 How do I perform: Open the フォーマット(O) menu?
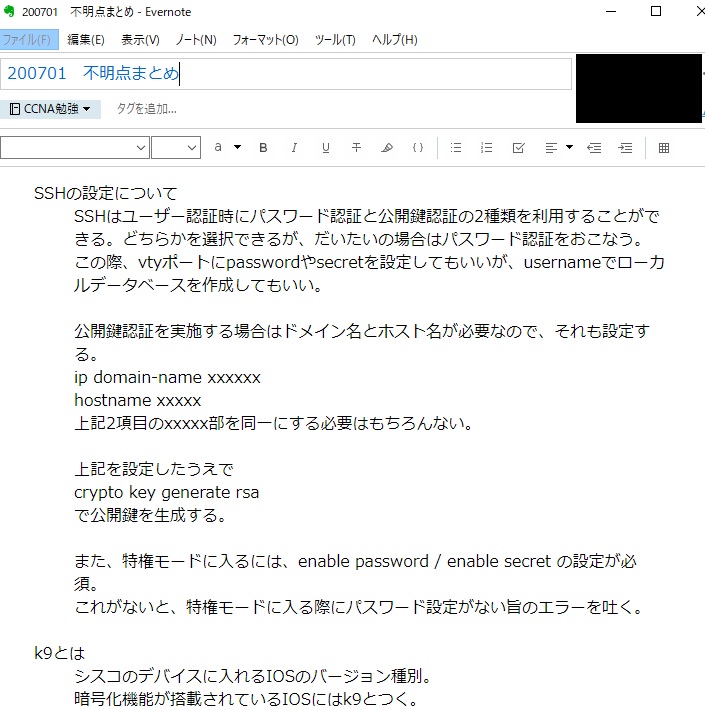click(266, 40)
